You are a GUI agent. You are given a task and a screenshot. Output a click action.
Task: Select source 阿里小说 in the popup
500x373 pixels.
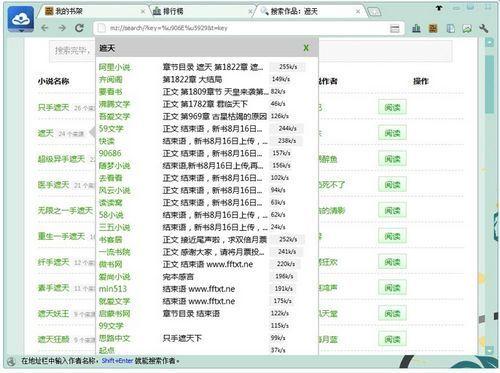pos(114,67)
